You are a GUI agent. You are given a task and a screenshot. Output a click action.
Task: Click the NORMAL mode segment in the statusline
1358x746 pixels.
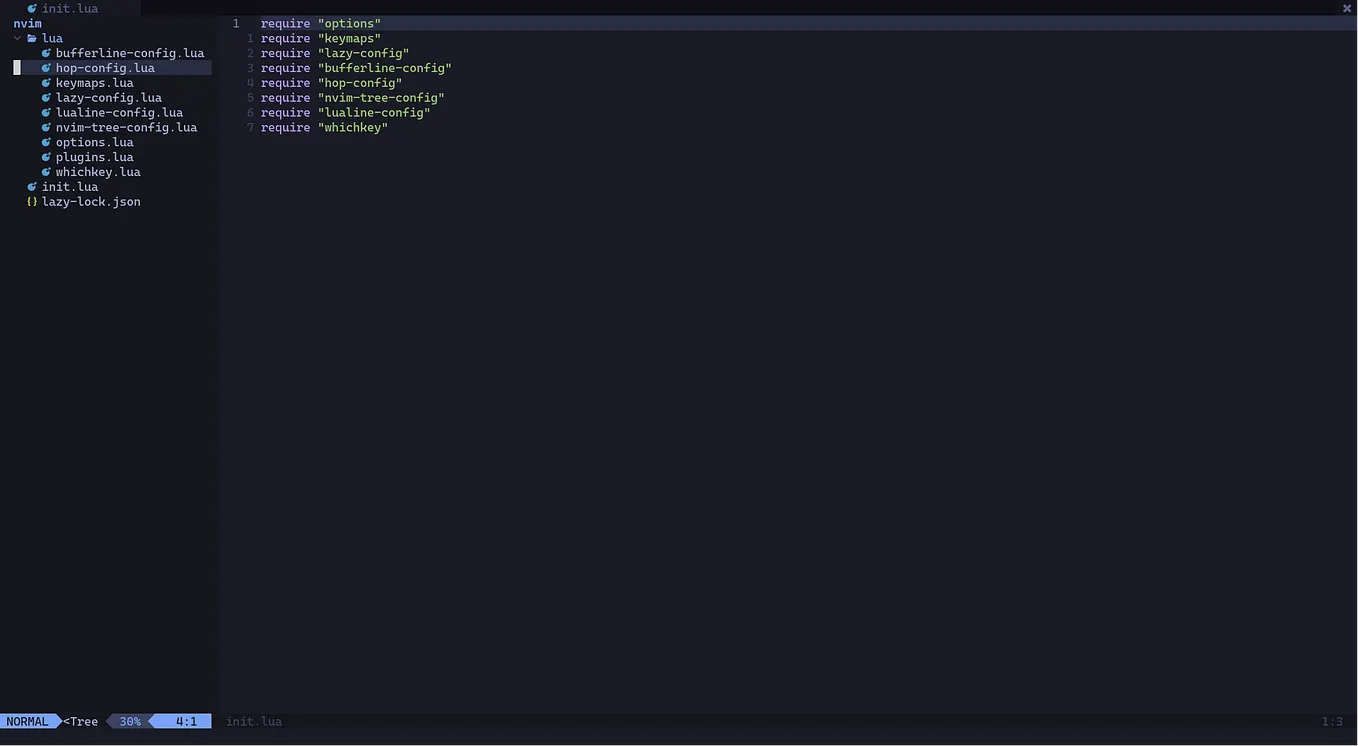pos(27,721)
